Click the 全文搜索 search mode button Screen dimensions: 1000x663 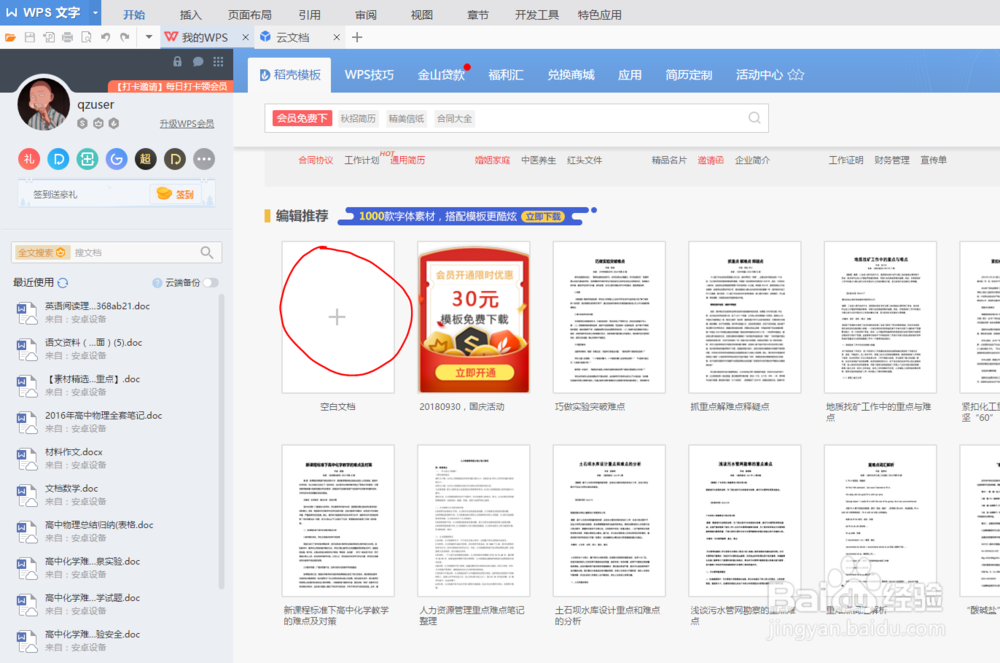click(41, 252)
